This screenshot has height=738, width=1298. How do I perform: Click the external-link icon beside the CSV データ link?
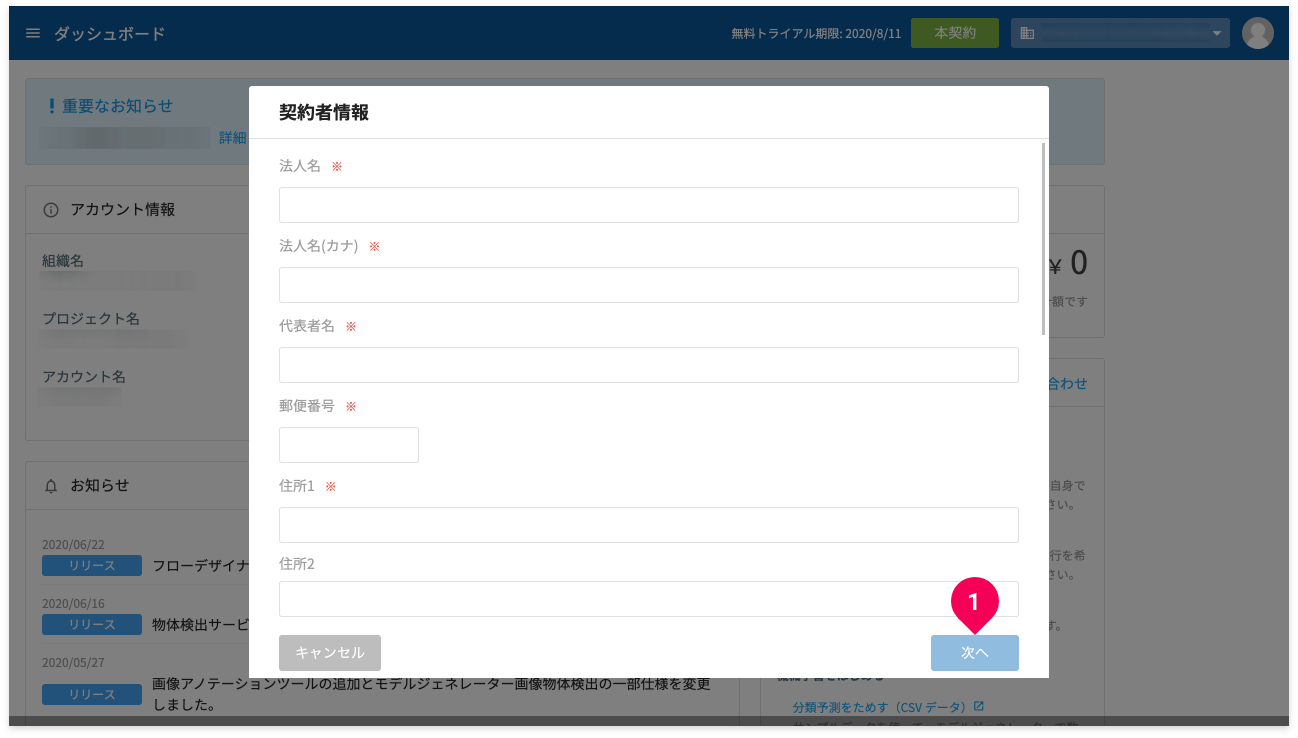(x=979, y=707)
